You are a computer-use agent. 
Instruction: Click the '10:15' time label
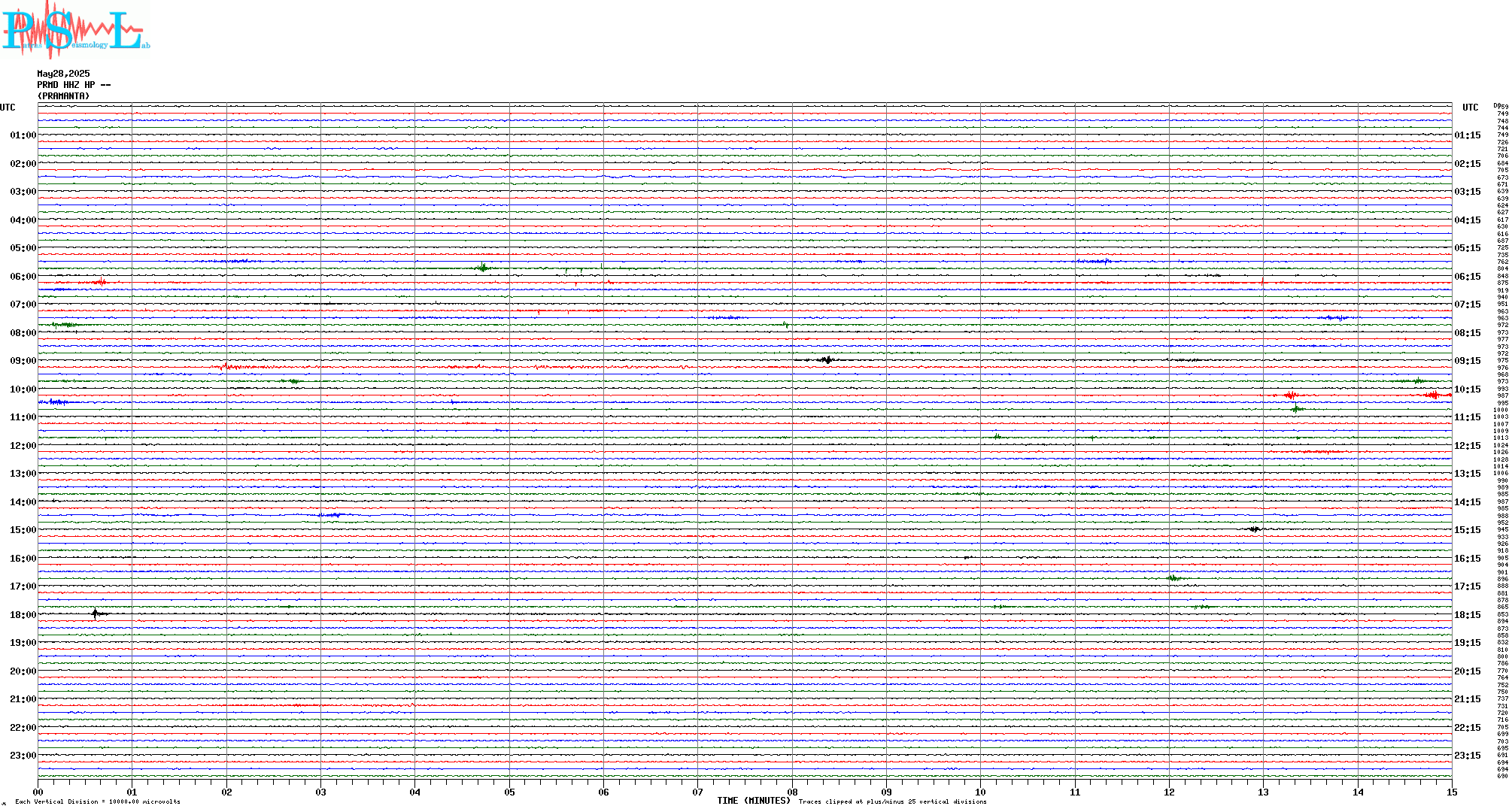(1468, 389)
